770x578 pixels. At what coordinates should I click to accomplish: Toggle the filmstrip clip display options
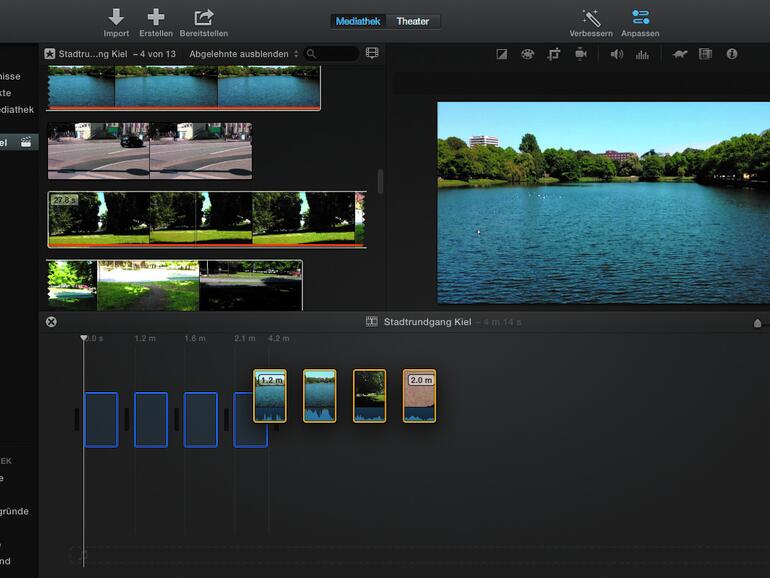coord(372,53)
